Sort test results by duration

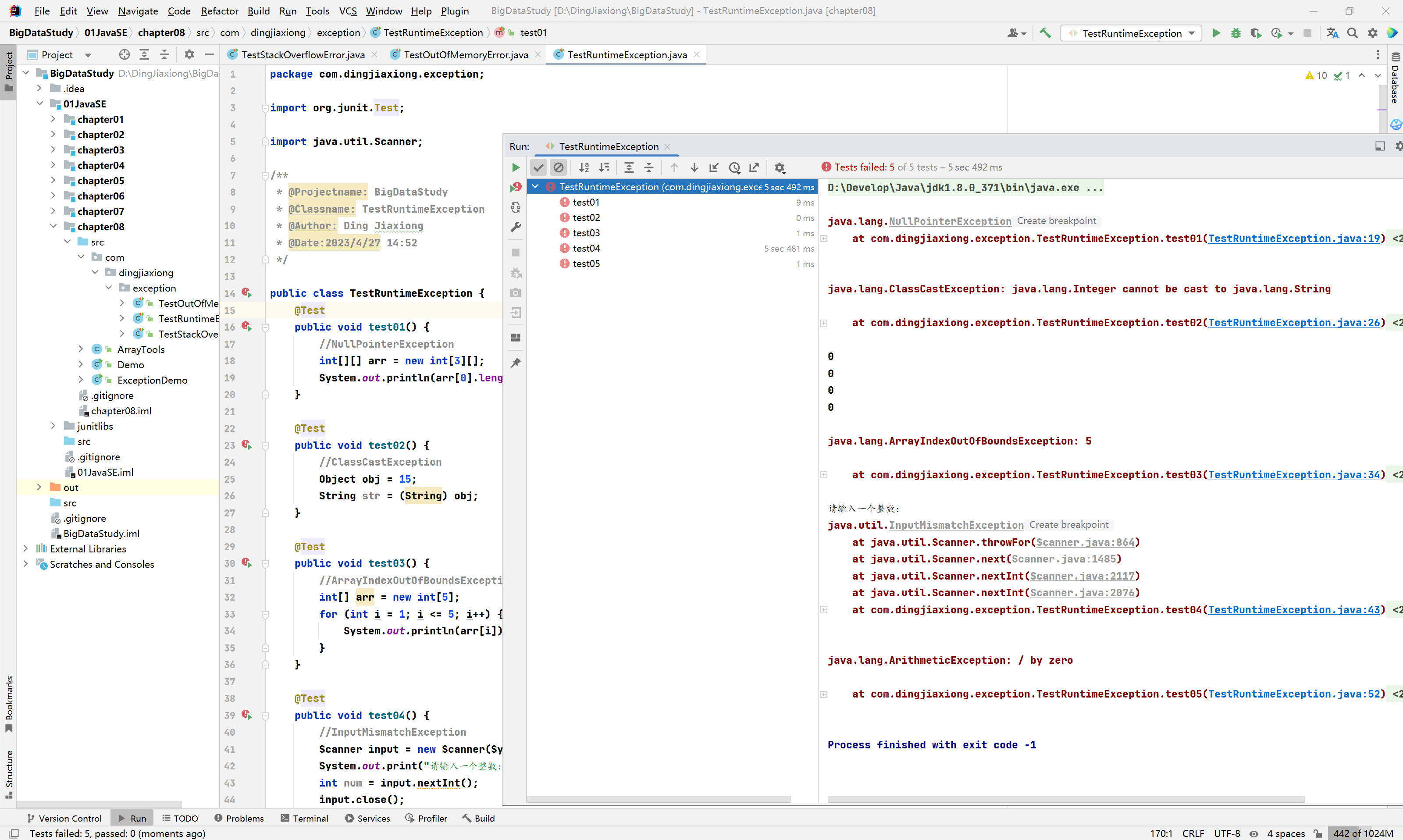point(605,167)
